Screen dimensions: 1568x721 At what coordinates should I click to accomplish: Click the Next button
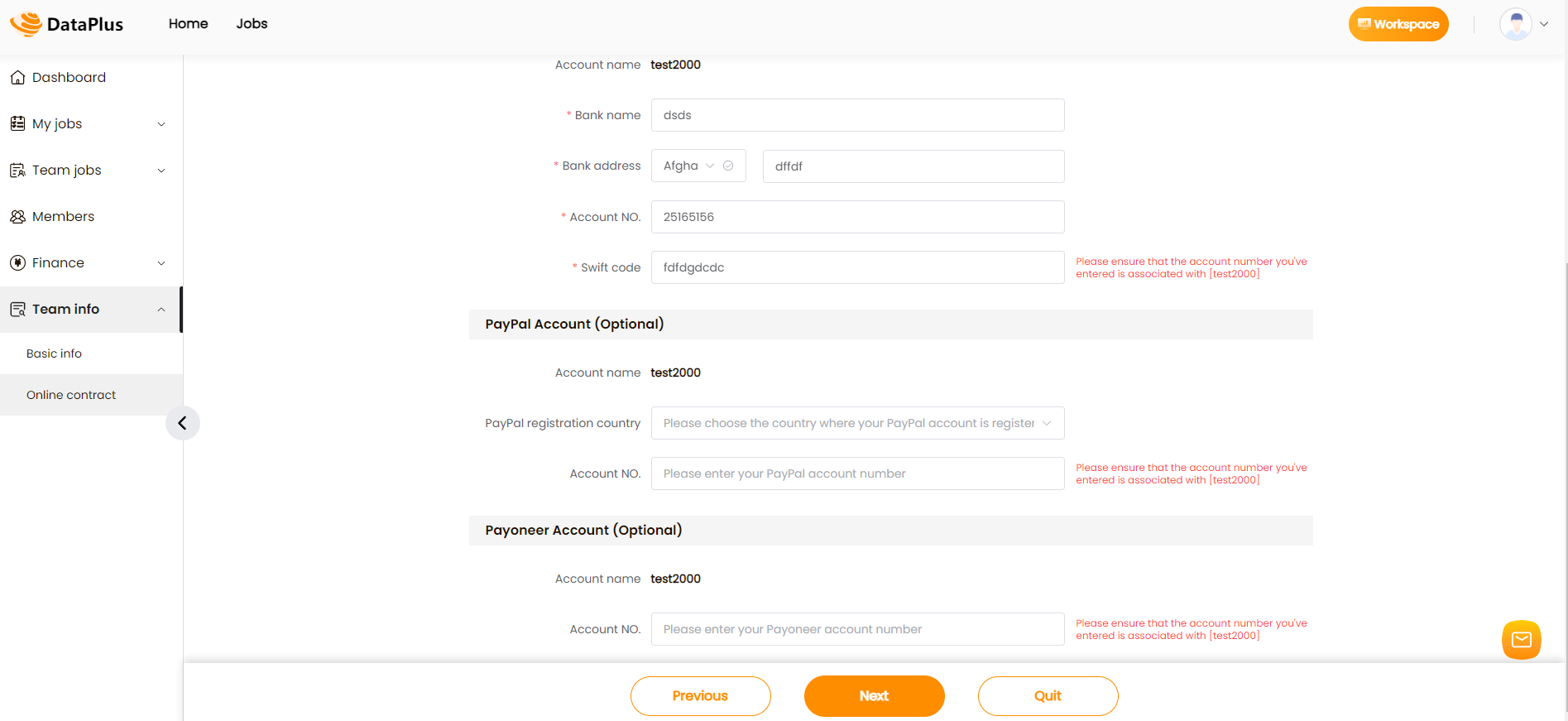(x=874, y=696)
